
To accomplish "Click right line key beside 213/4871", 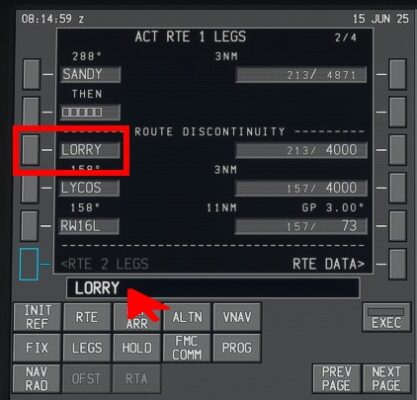I will 398,74.
